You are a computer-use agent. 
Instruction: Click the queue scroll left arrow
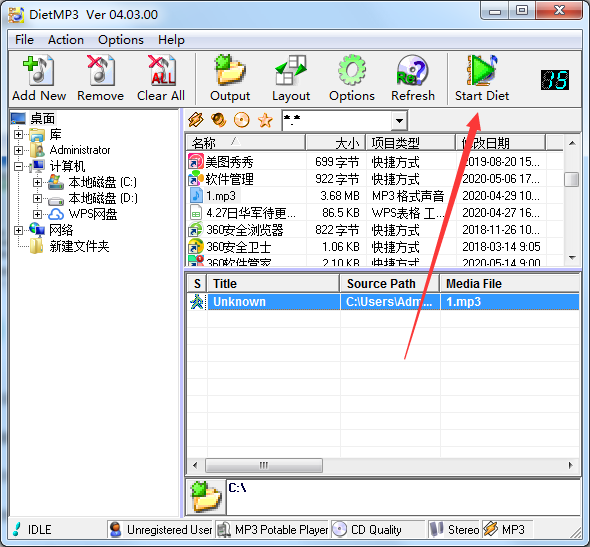[x=195, y=465]
